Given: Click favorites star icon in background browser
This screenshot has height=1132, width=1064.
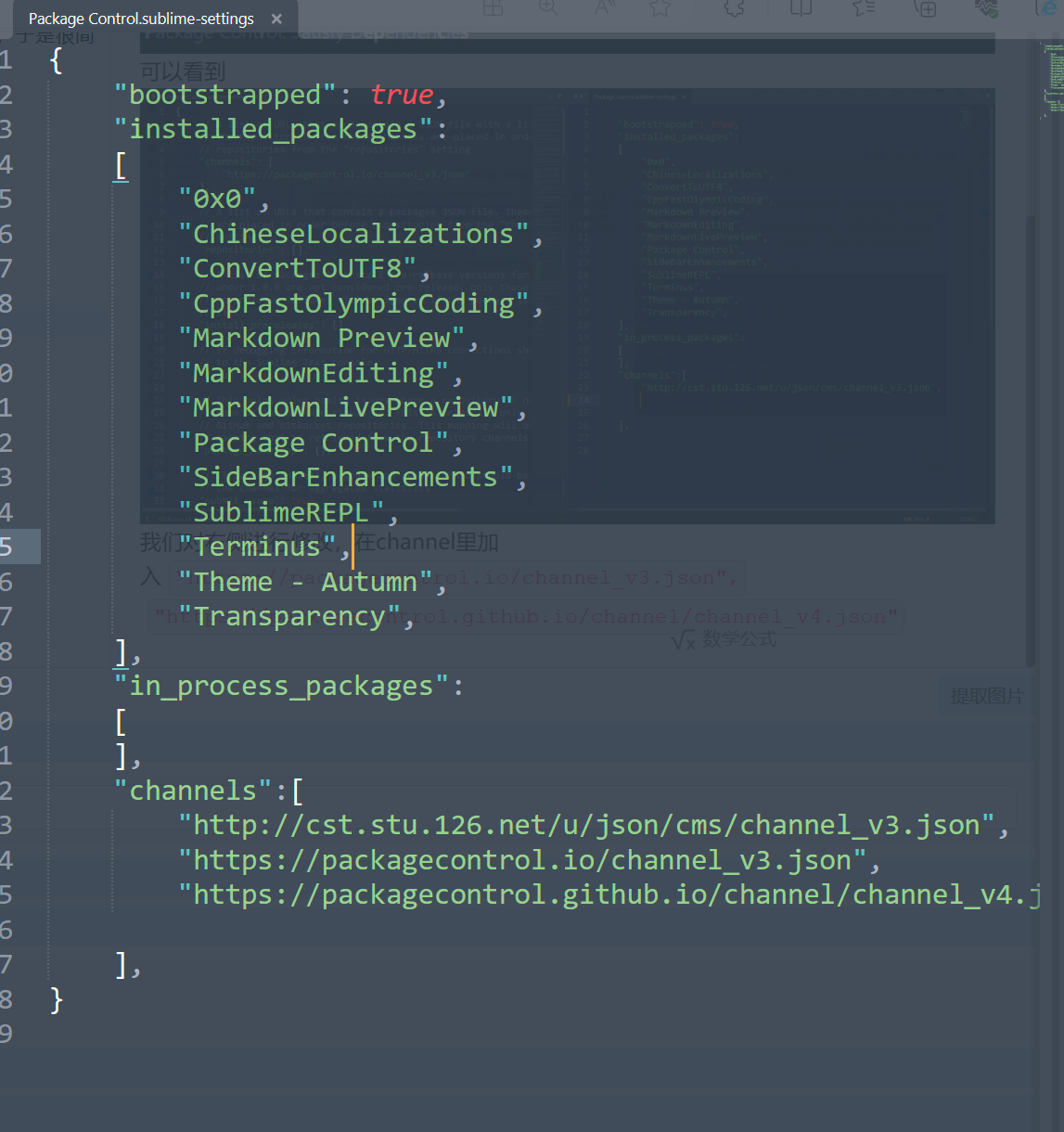Looking at the screenshot, I should [660, 7].
